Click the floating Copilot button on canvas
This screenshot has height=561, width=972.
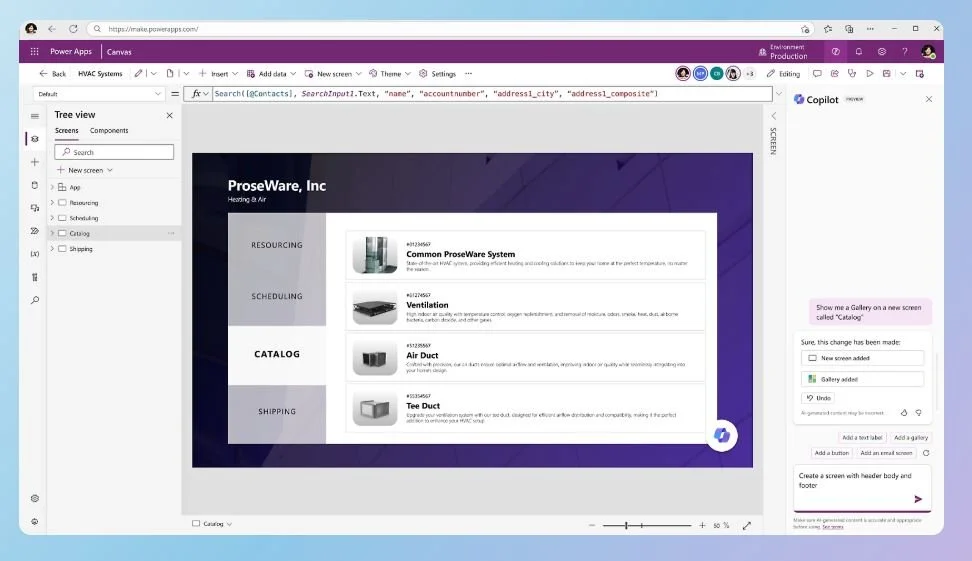coord(722,435)
